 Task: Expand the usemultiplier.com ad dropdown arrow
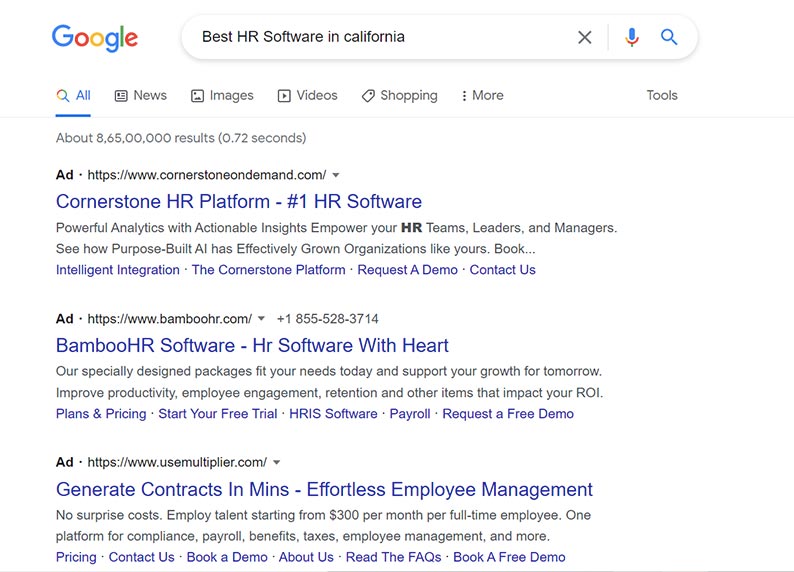pyautogui.click(x=276, y=462)
